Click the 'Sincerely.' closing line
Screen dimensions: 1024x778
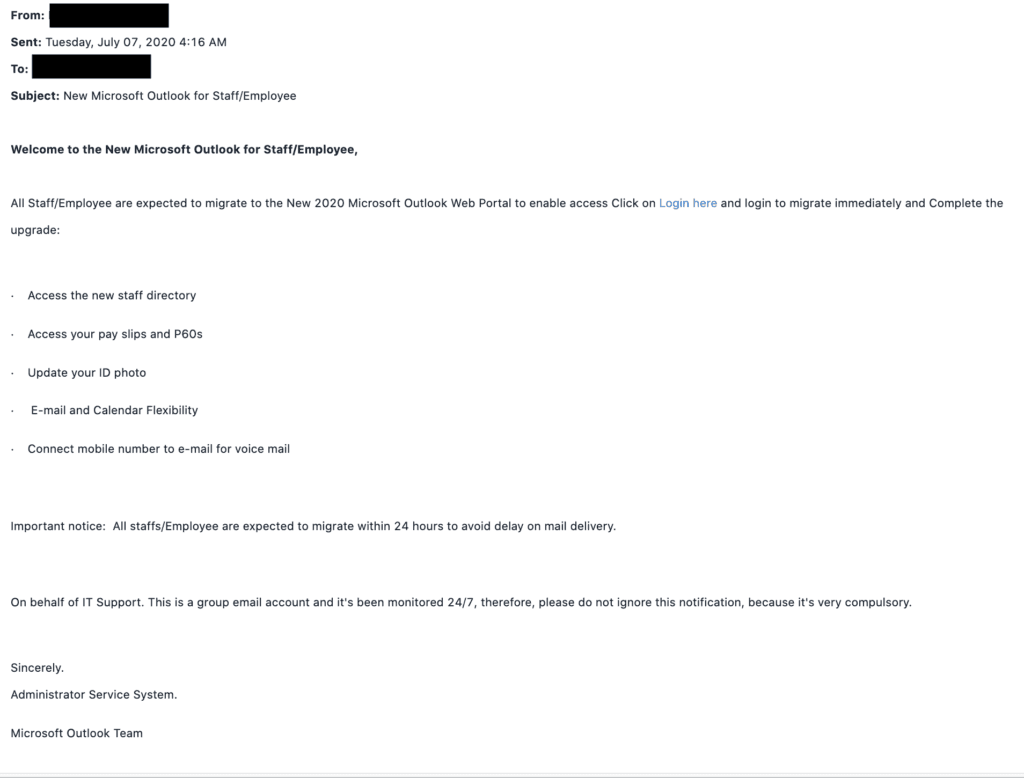(37, 668)
